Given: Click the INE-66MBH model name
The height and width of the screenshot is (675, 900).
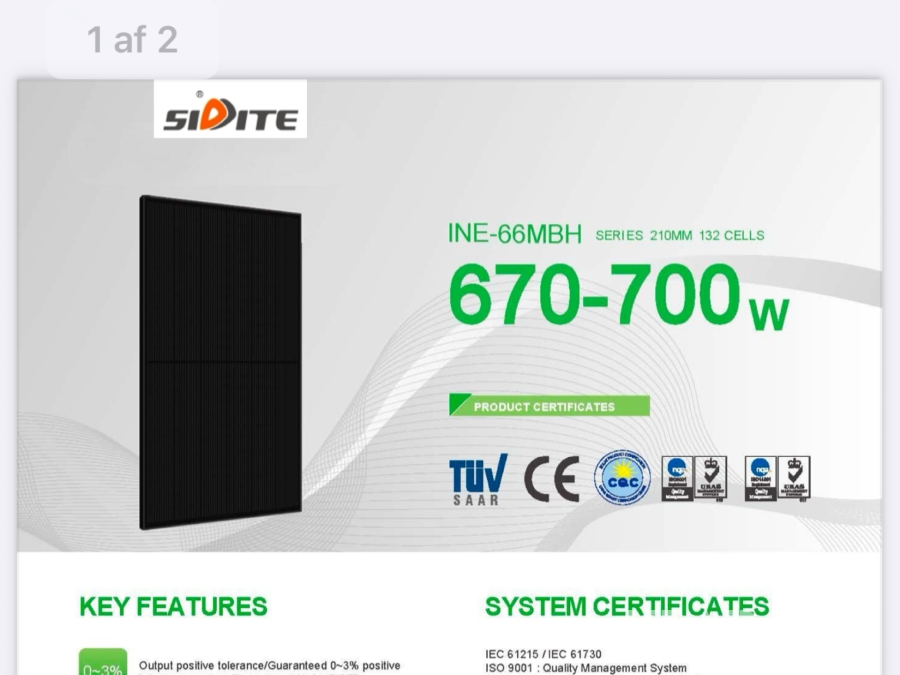Looking at the screenshot, I should 515,234.
